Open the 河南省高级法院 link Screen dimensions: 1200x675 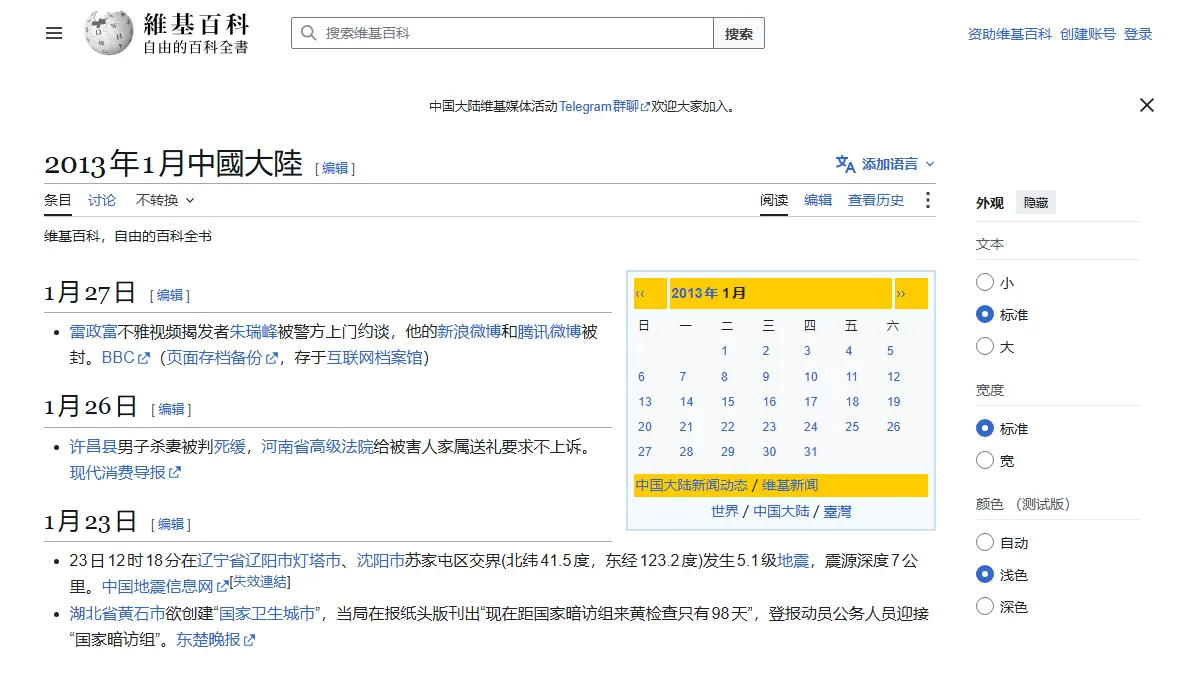pos(318,446)
